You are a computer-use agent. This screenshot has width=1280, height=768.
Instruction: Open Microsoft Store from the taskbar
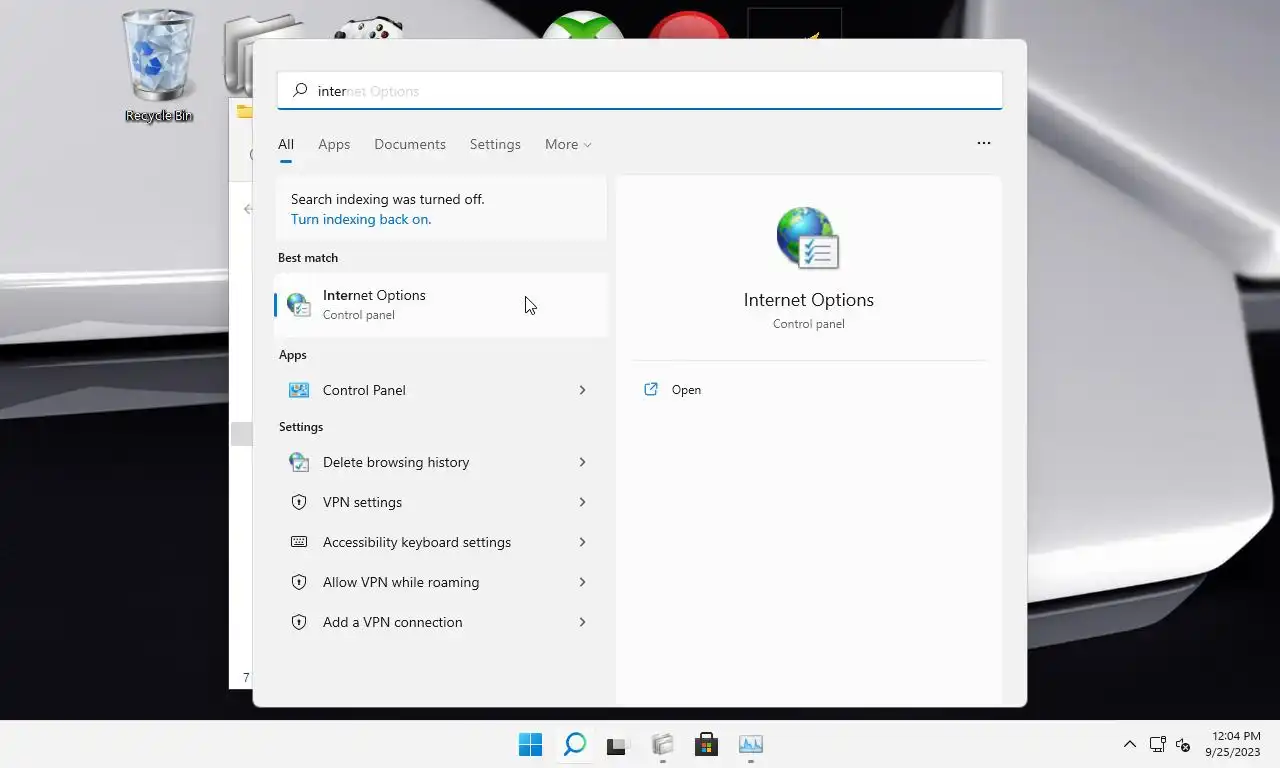pyautogui.click(x=706, y=744)
